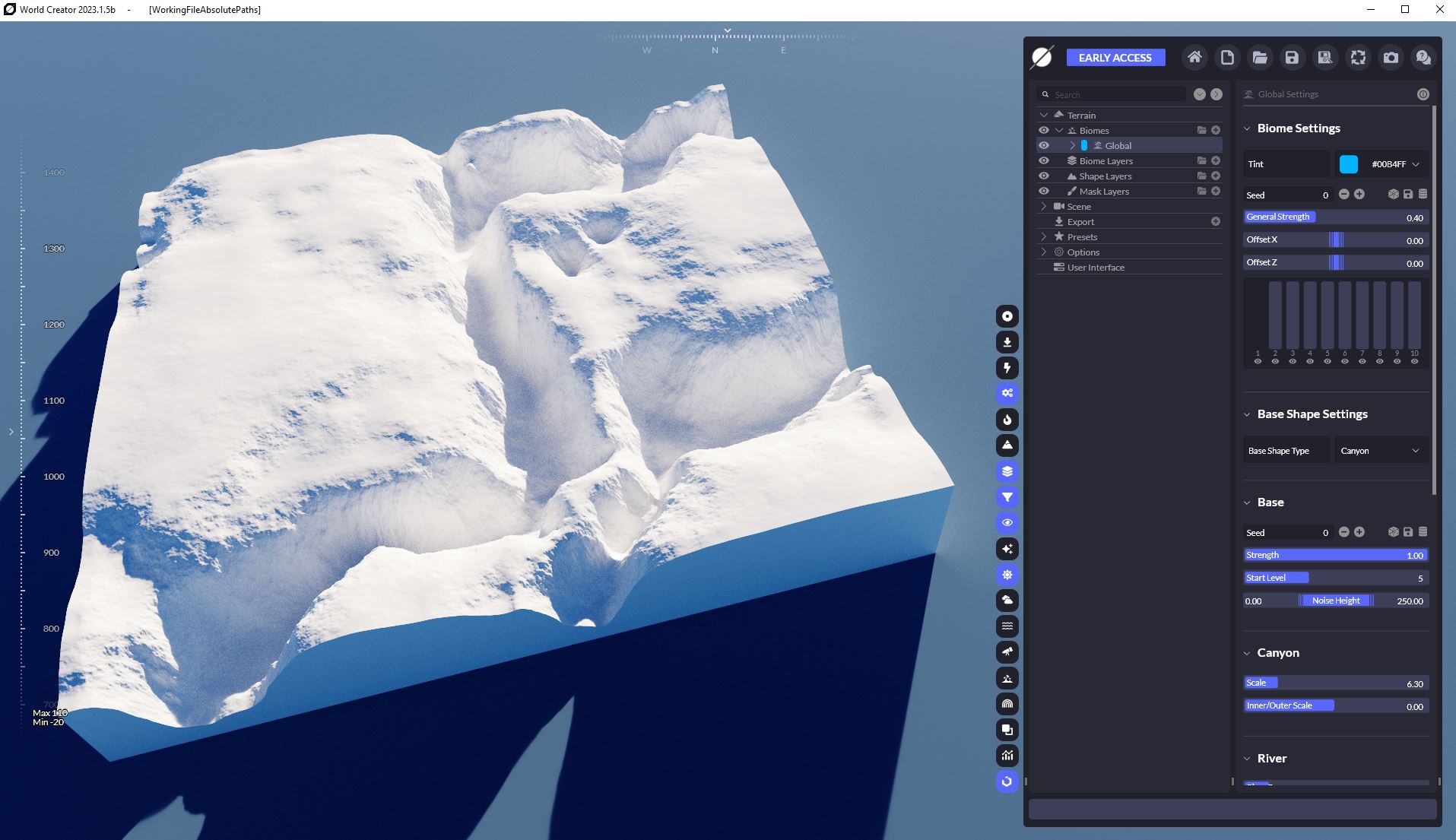
Task: Open the Base Shape Type Canyon dropdown
Action: (x=1381, y=451)
